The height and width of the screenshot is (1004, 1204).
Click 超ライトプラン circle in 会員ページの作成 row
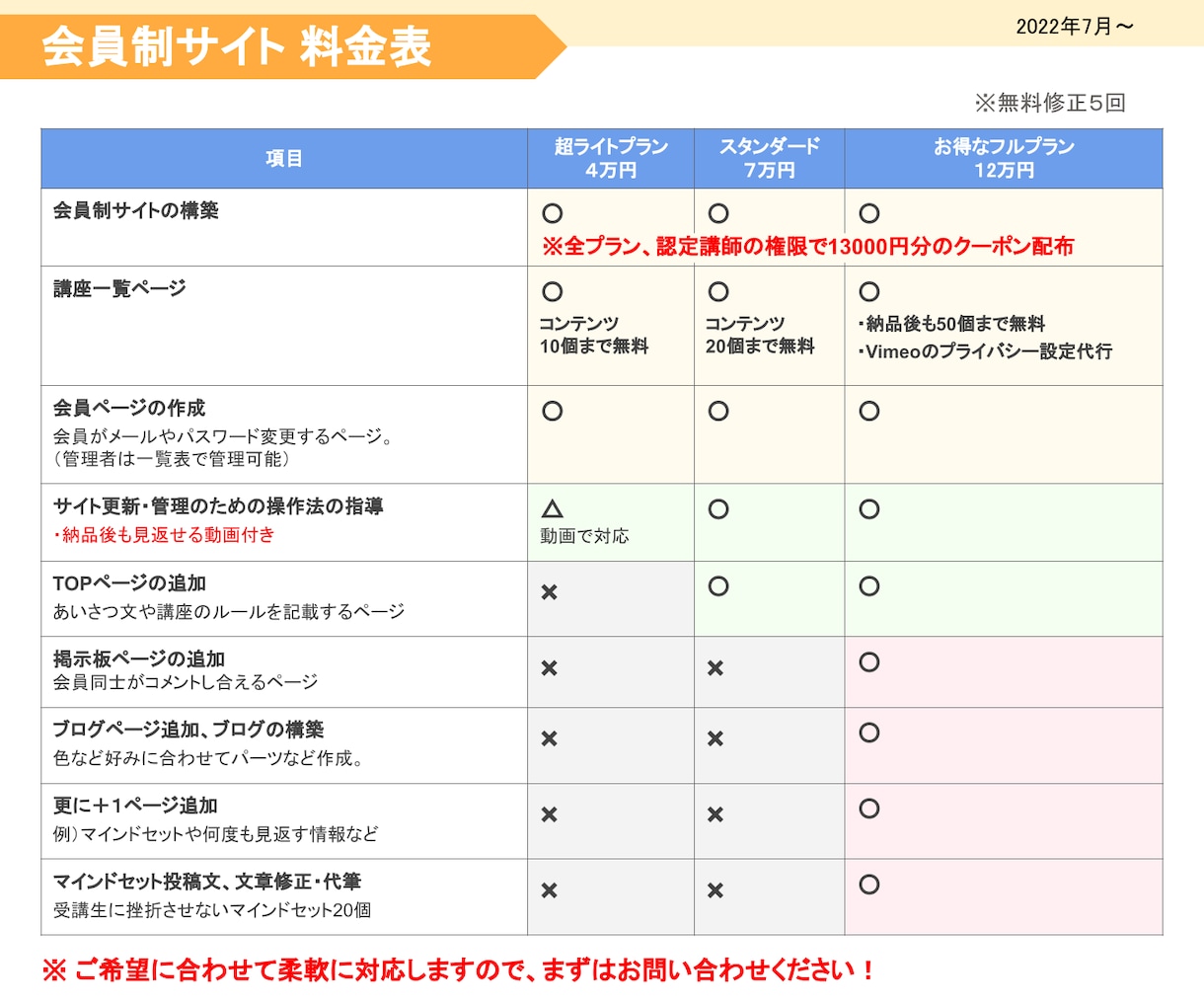(x=553, y=411)
